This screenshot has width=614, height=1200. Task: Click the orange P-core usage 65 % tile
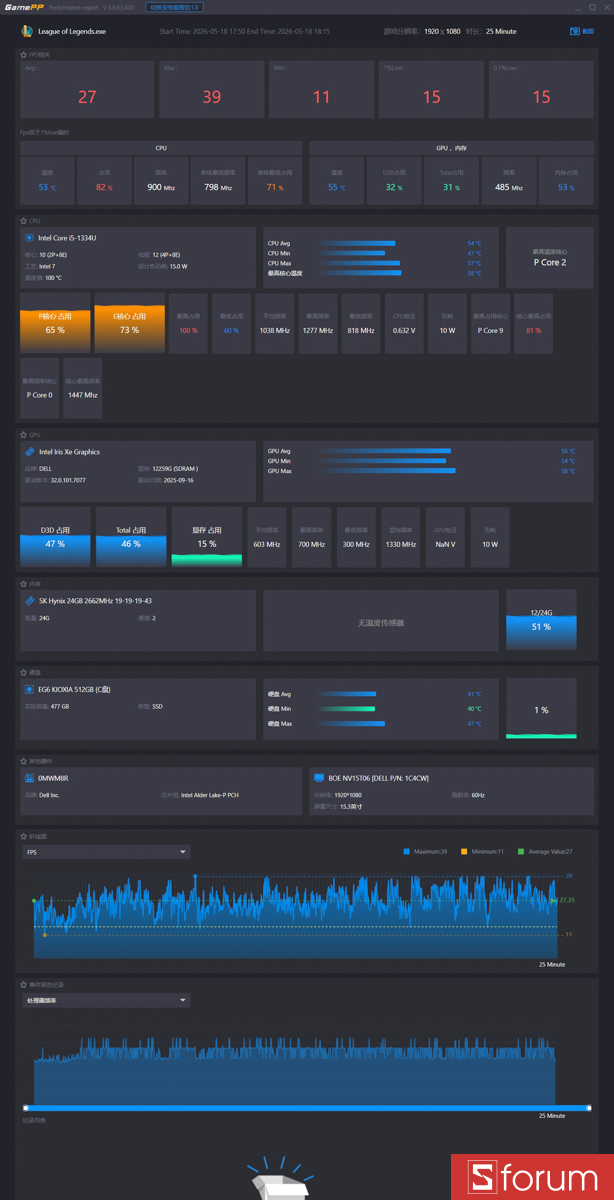pos(55,323)
